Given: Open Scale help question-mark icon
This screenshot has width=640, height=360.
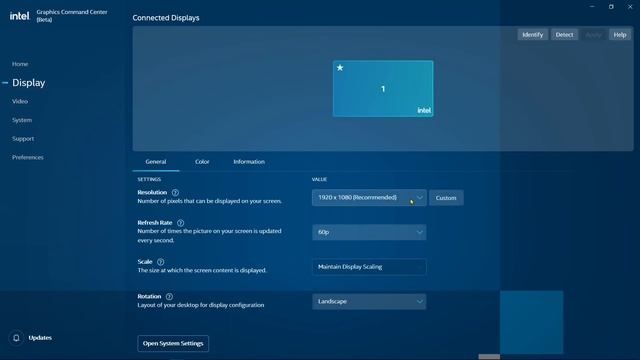Looking at the screenshot, I should pos(160,262).
